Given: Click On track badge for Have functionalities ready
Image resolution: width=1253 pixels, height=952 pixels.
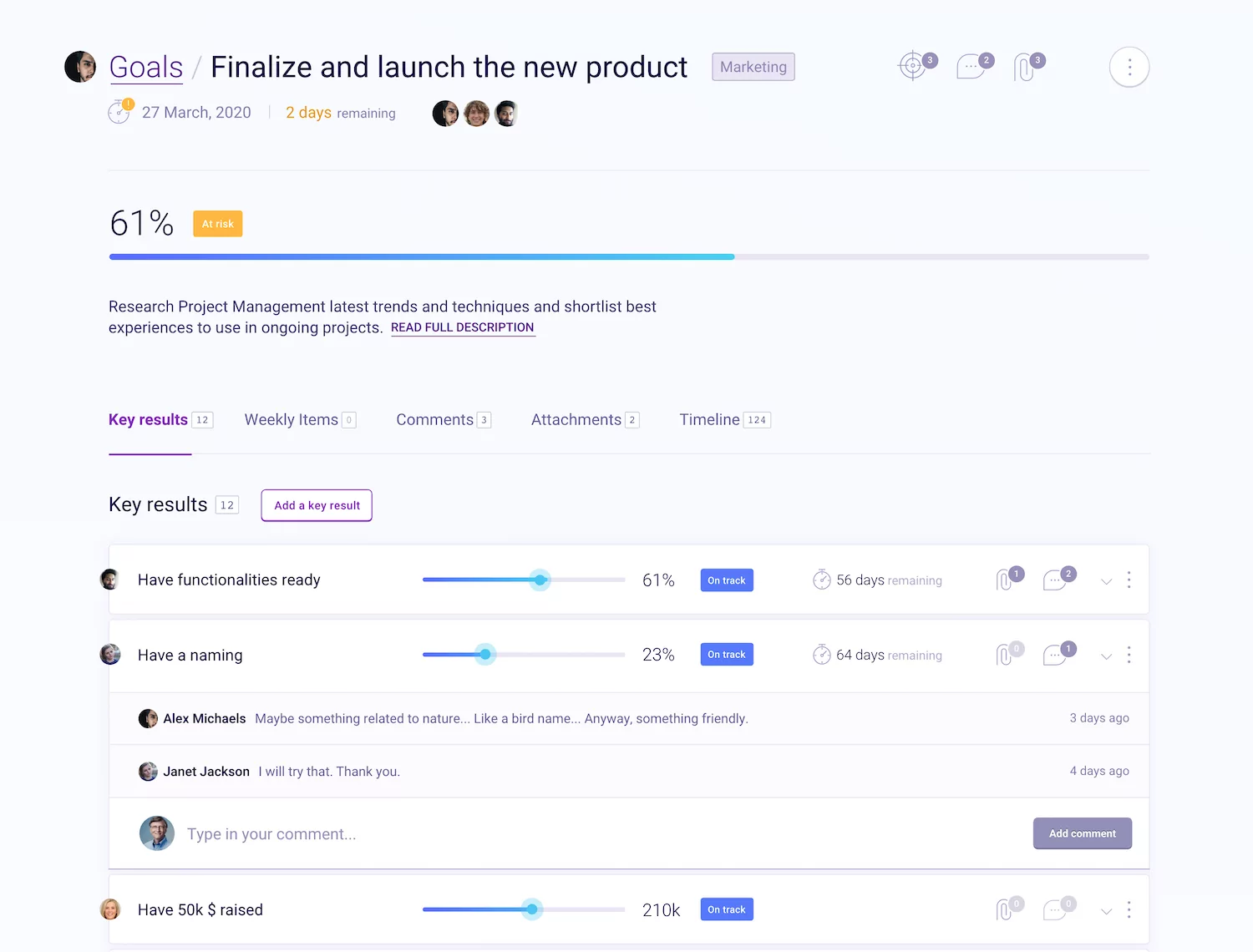Looking at the screenshot, I should pos(727,580).
